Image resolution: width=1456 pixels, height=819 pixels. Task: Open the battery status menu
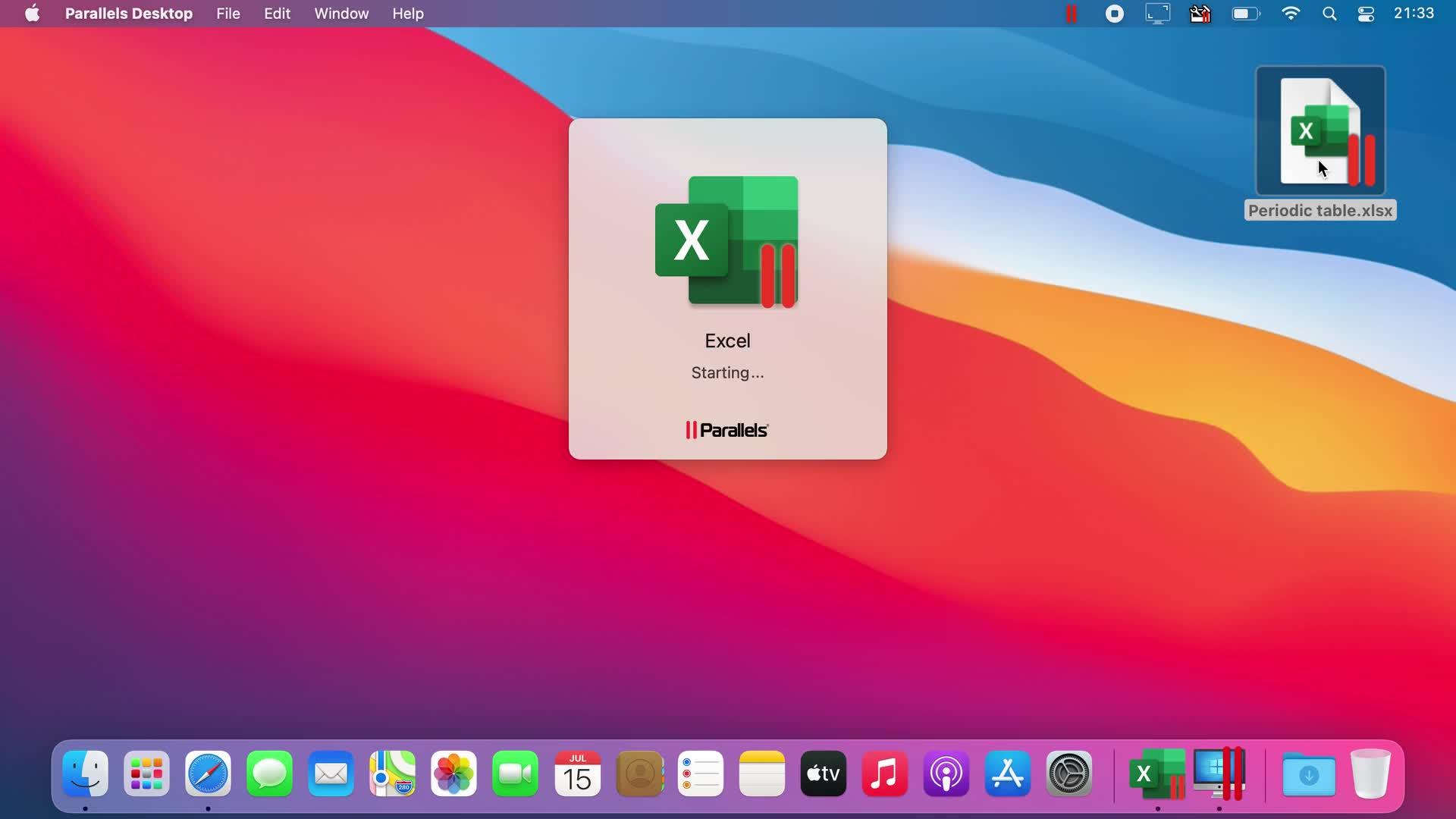pyautogui.click(x=1245, y=14)
